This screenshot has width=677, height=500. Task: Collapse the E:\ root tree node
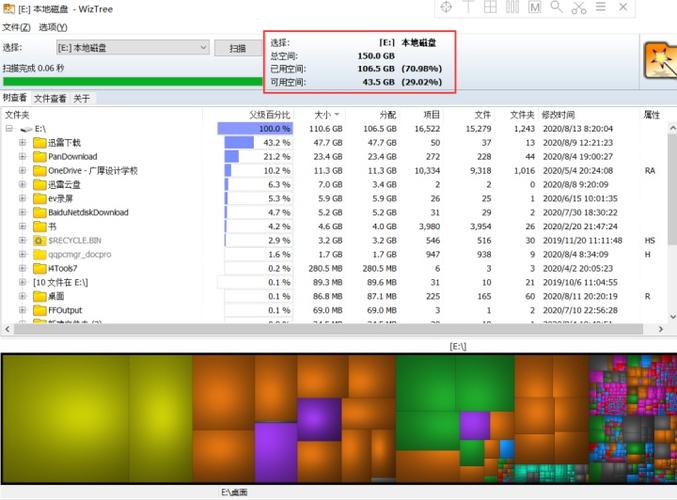9,129
